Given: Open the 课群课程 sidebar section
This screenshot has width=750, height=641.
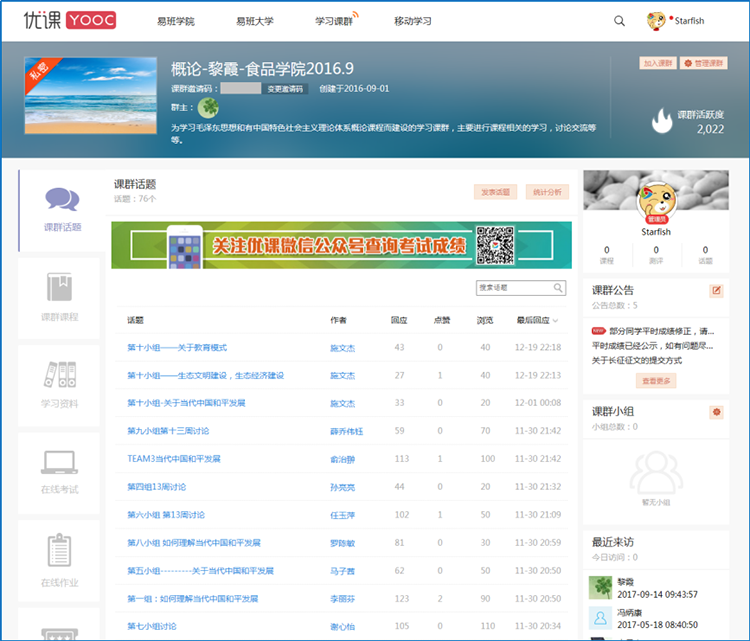Looking at the screenshot, I should (60, 297).
